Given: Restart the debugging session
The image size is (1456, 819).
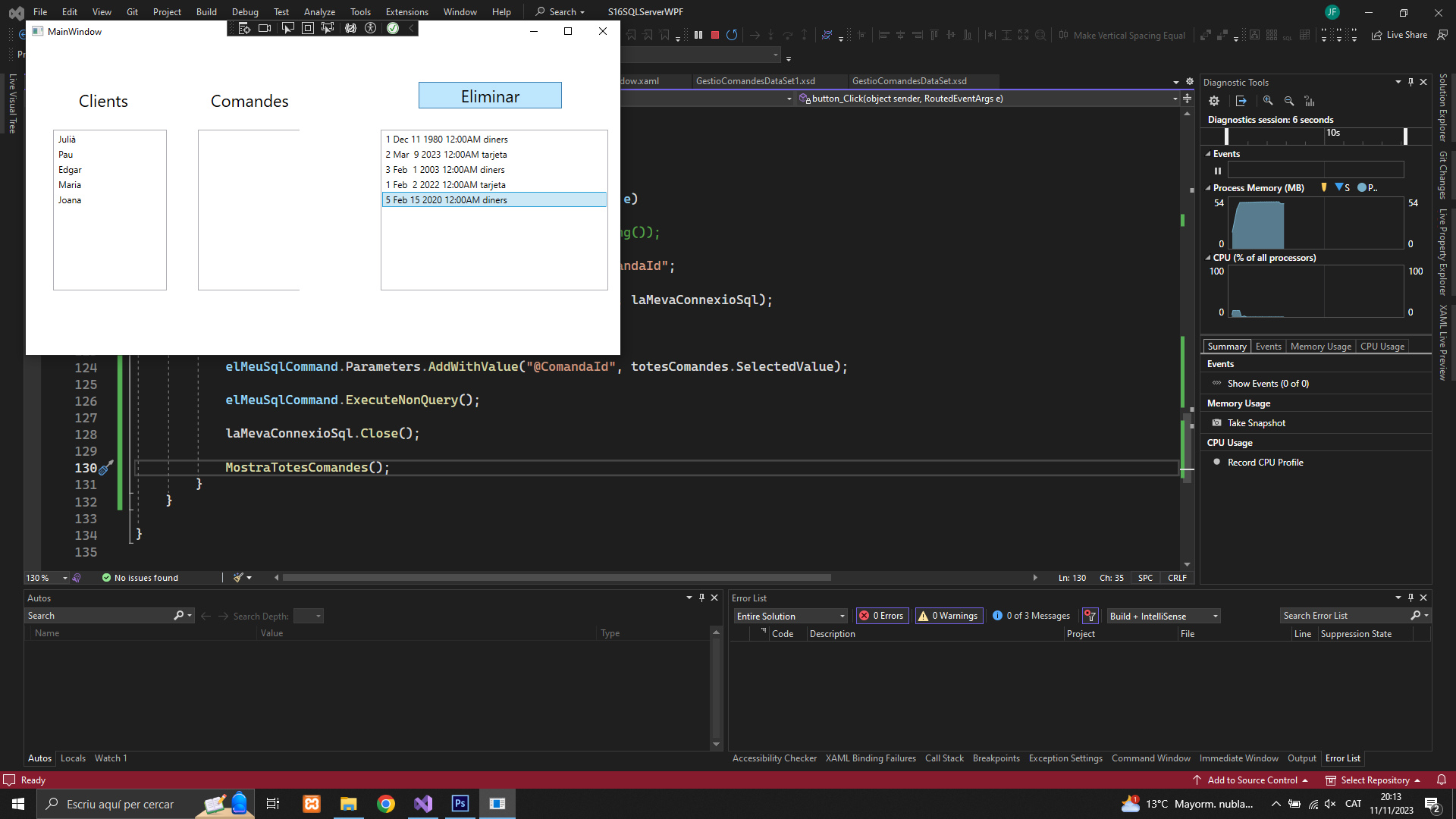Looking at the screenshot, I should 732,35.
